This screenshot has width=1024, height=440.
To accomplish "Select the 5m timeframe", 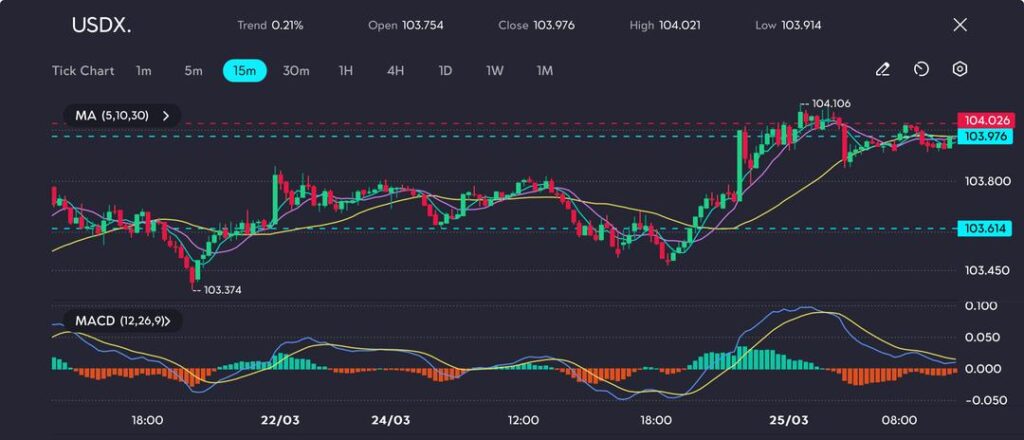I will tap(193, 71).
